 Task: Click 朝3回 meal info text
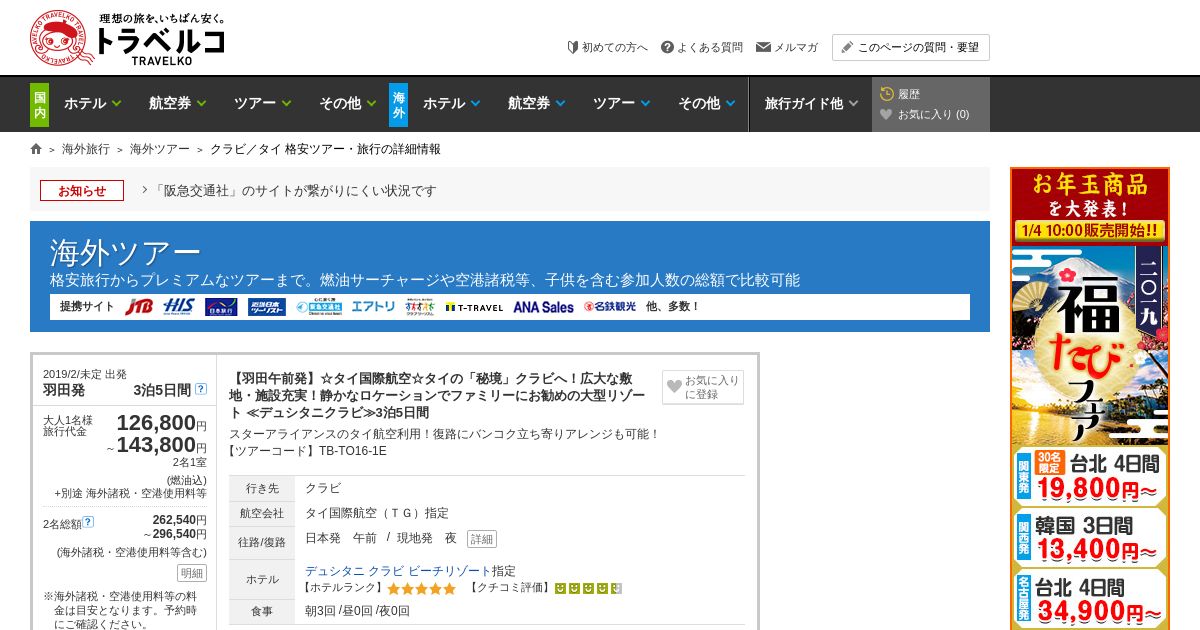320,611
